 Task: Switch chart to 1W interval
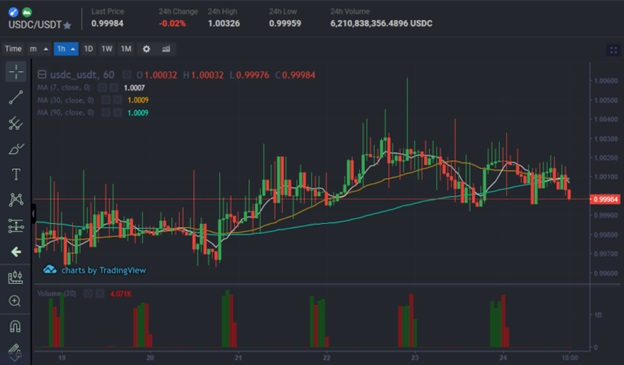click(107, 49)
